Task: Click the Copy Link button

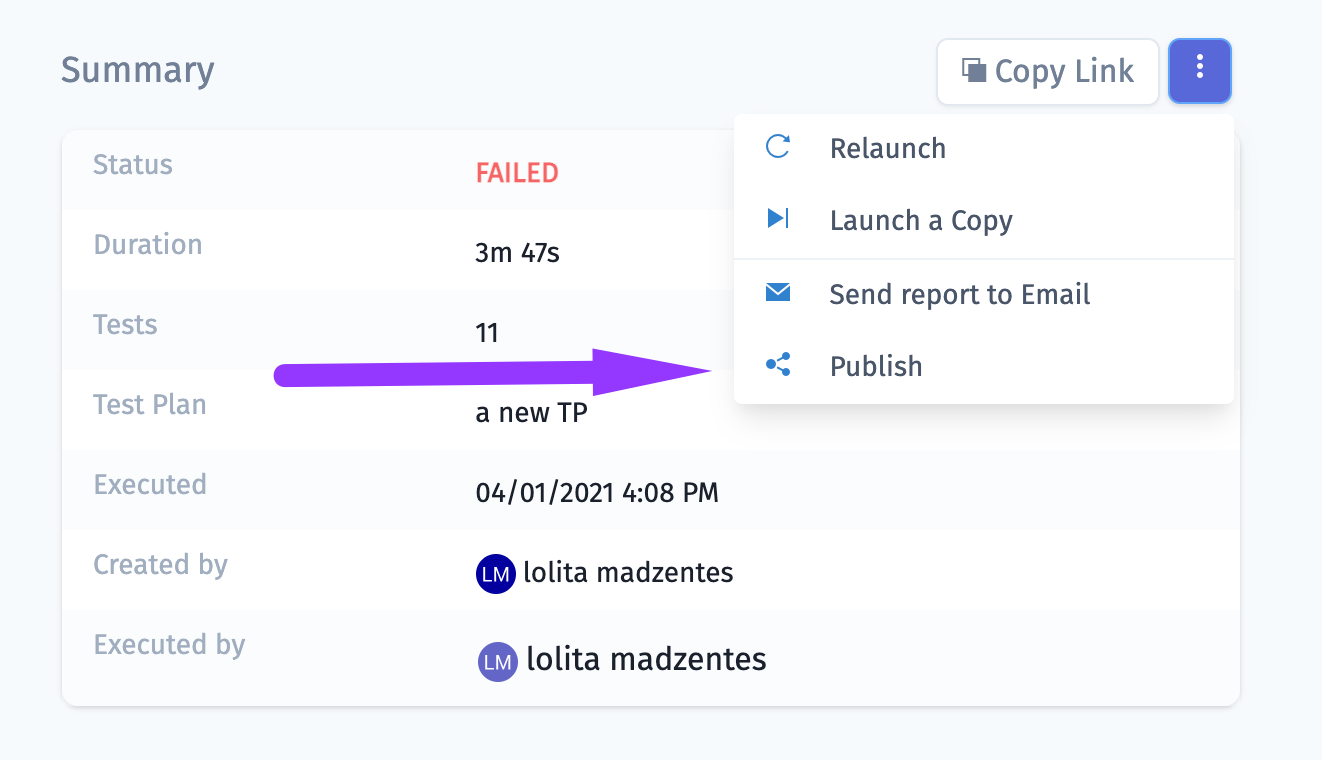Action: coord(1047,72)
